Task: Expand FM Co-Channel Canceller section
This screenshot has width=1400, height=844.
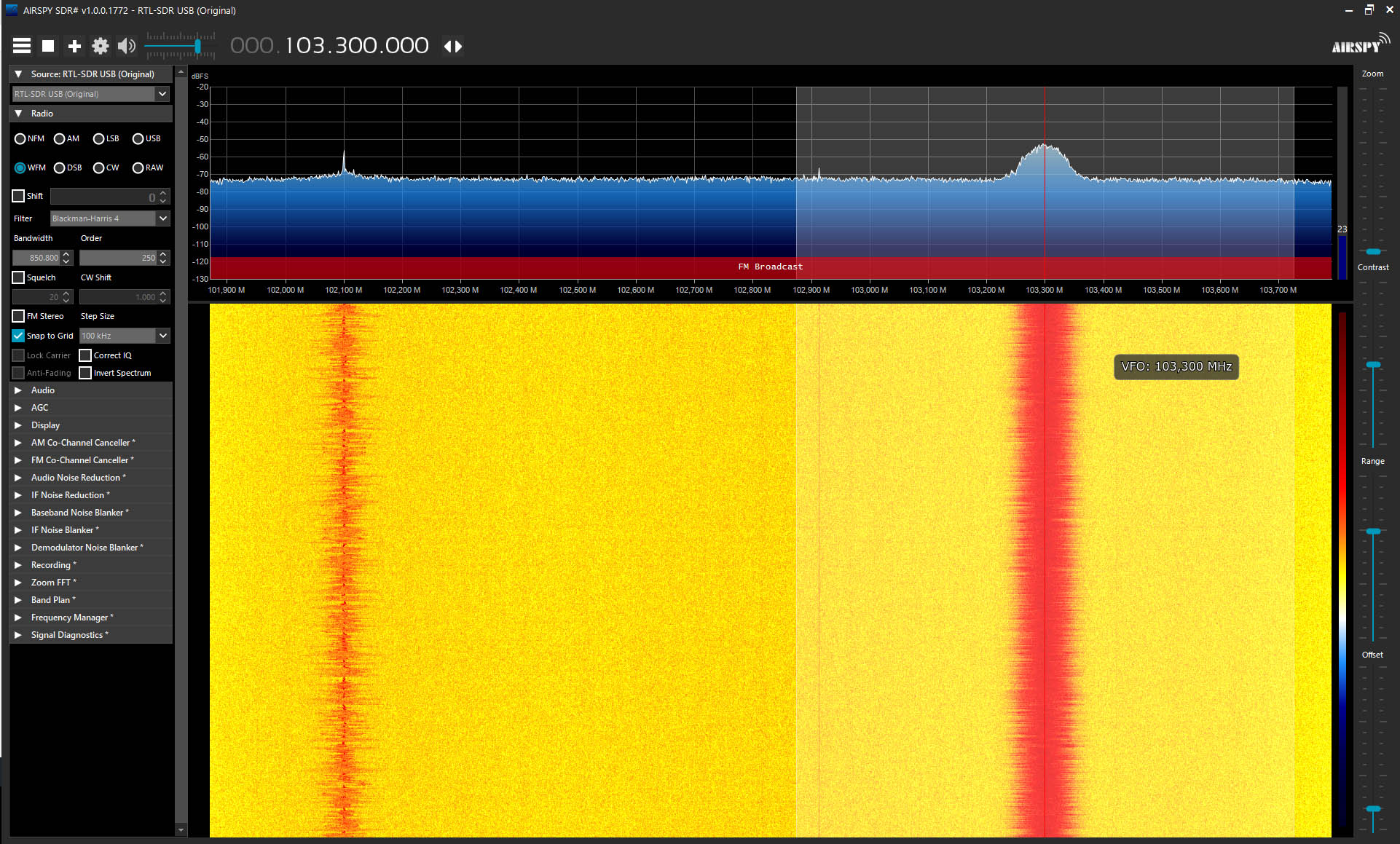Action: pyautogui.click(x=91, y=460)
